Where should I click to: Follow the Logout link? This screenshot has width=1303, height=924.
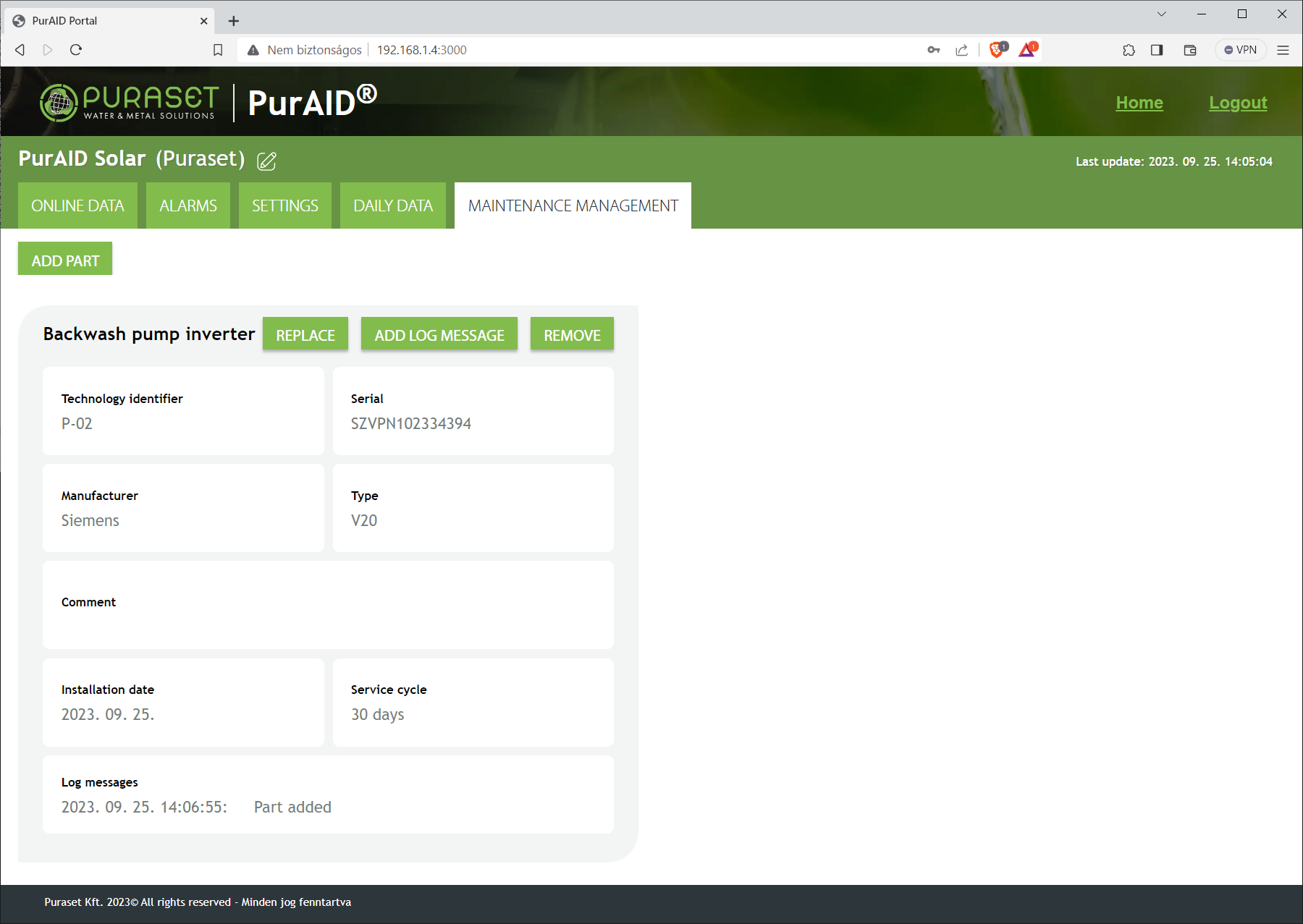pyautogui.click(x=1237, y=103)
